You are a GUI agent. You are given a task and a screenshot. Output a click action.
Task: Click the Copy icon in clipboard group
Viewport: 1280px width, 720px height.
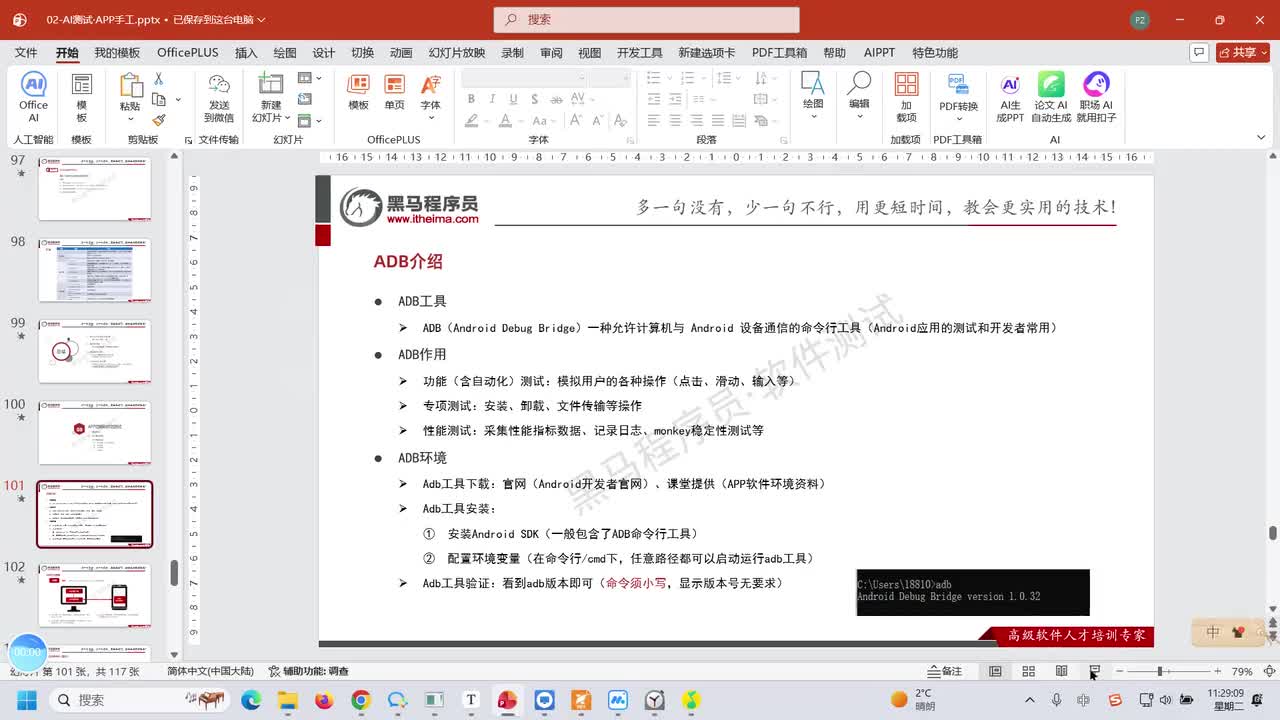tap(158, 99)
